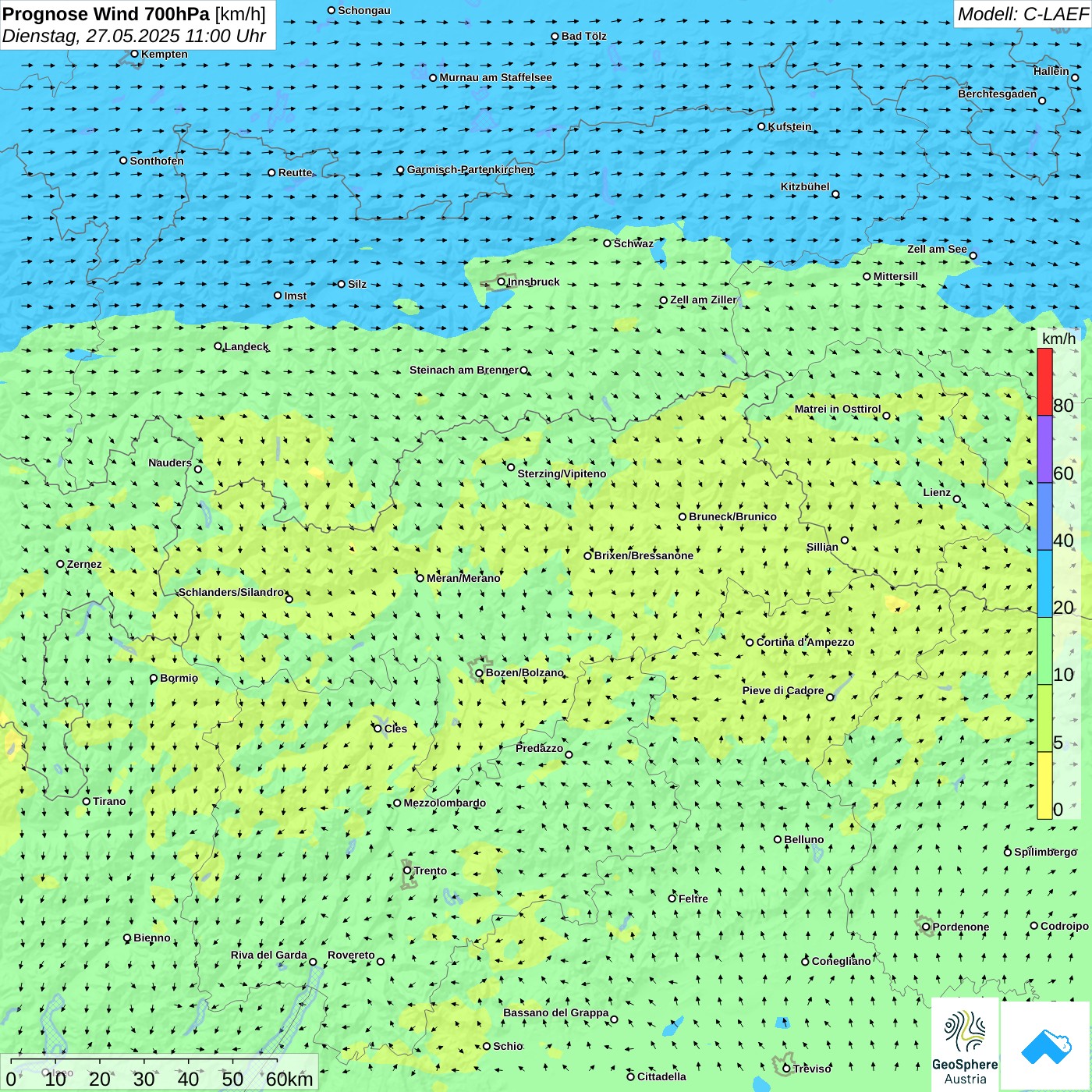The height and width of the screenshot is (1092, 1092).
Task: Click the Prognose Wind 700hPa title
Action: tap(106, 14)
